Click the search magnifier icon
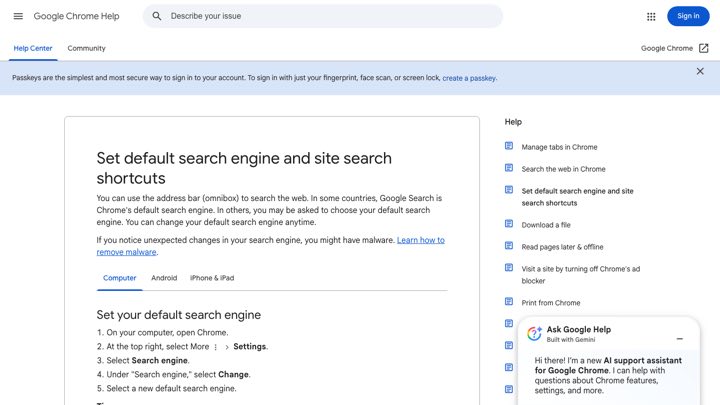 pyautogui.click(x=157, y=16)
